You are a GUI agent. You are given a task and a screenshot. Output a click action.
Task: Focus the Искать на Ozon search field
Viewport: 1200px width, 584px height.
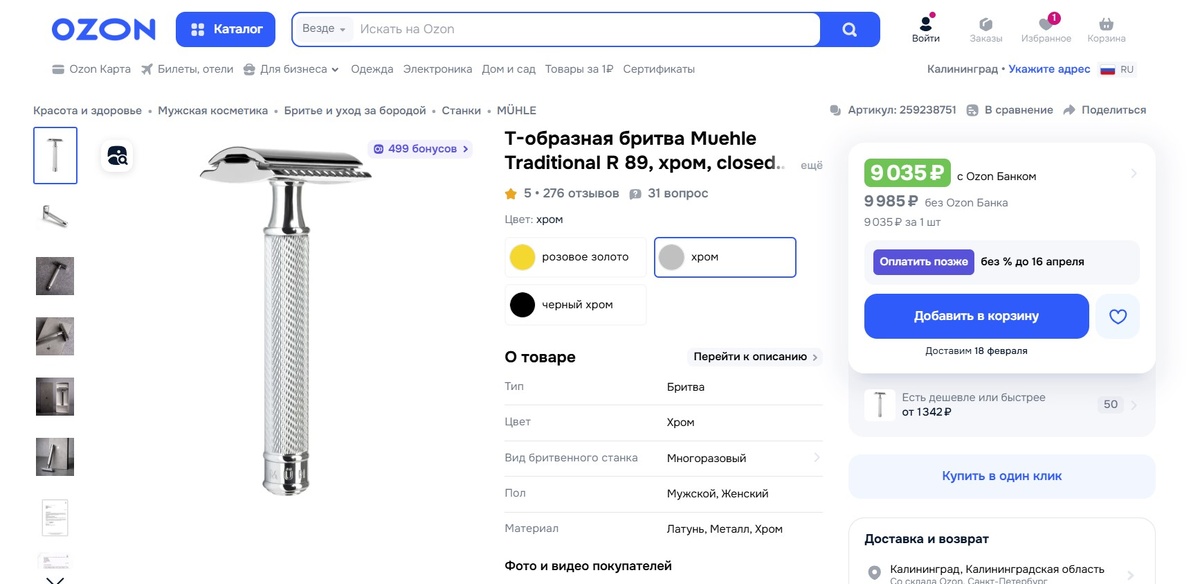click(586, 29)
